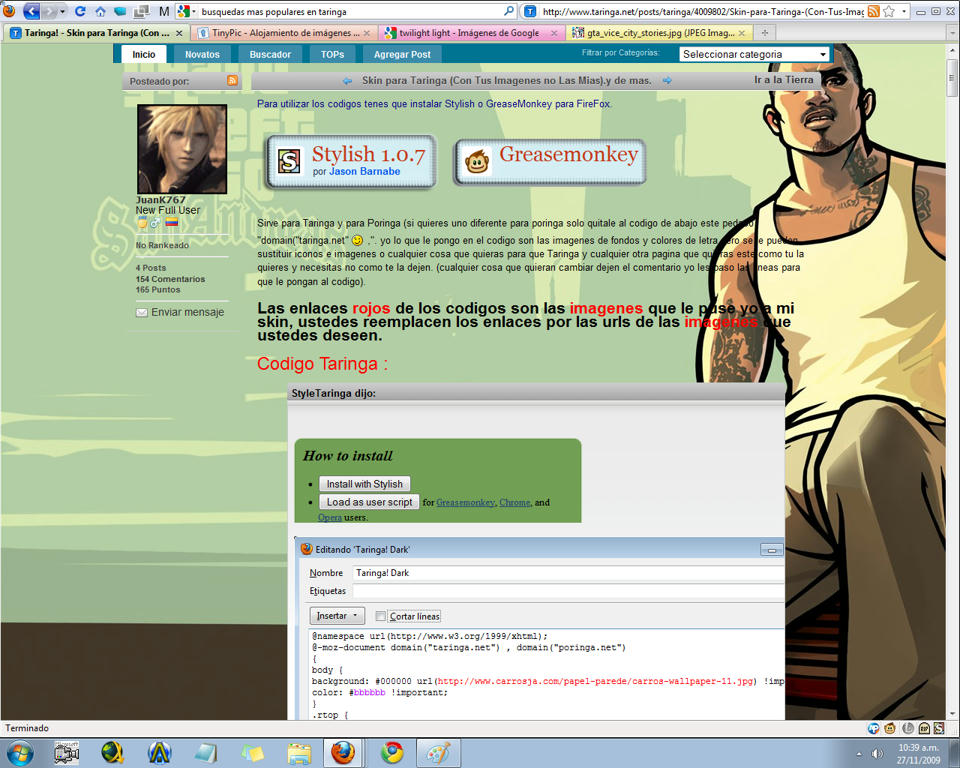This screenshot has height=768, width=960.
Task: Toggle the 'Cortar líneas' checkbox
Action: point(381,616)
